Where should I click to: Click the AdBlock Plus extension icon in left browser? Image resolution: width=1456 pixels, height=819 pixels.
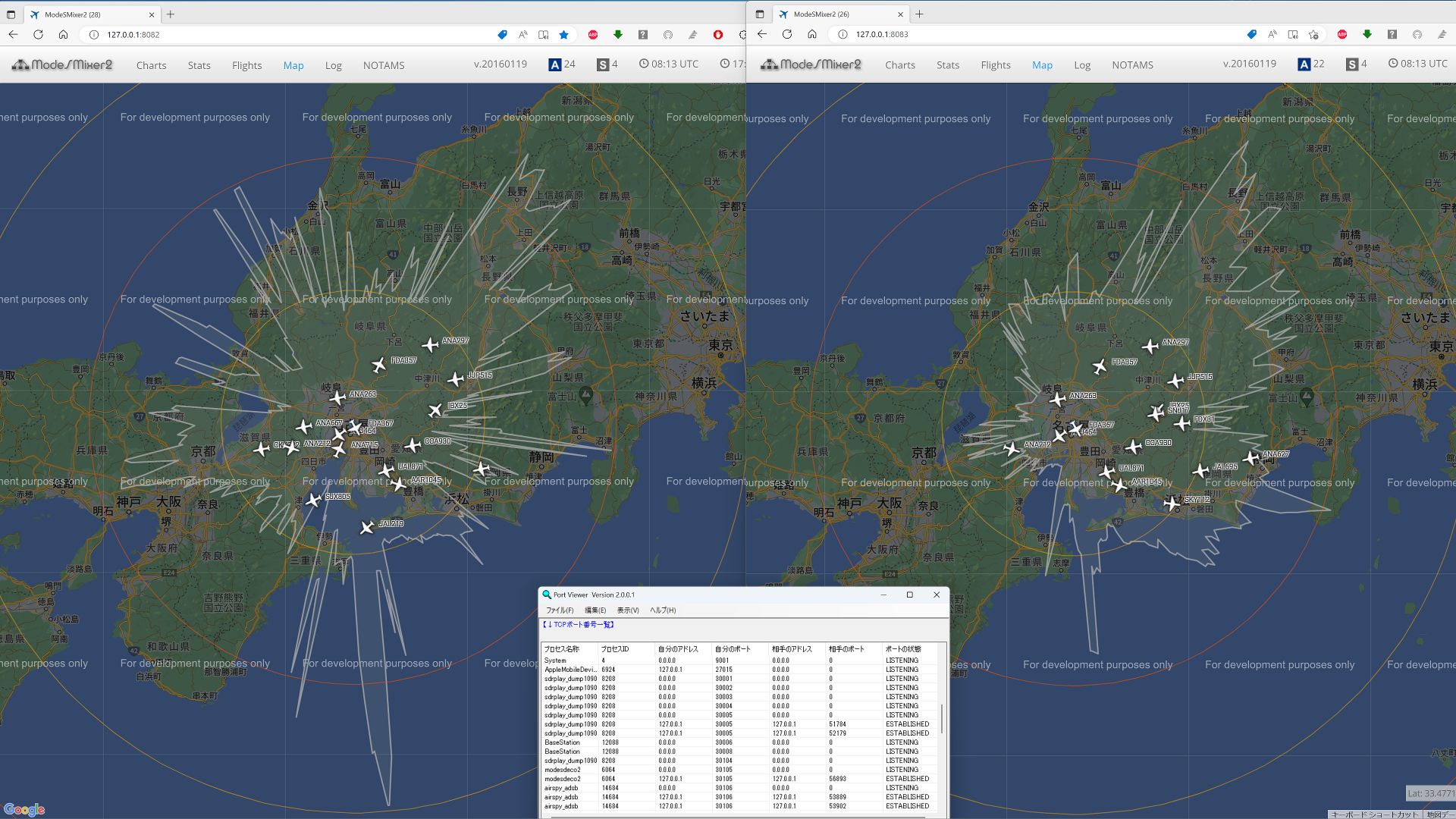[593, 35]
